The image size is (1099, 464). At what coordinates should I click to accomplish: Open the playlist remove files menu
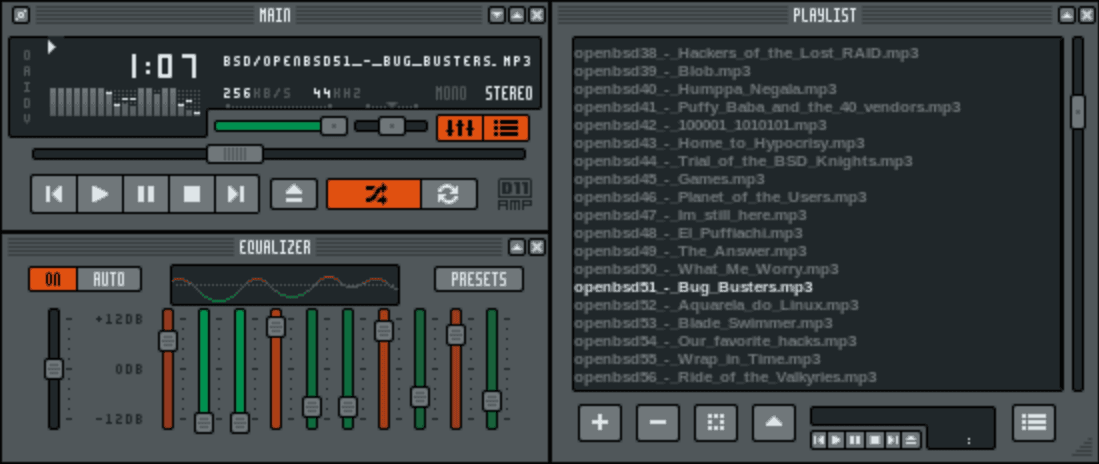[657, 423]
